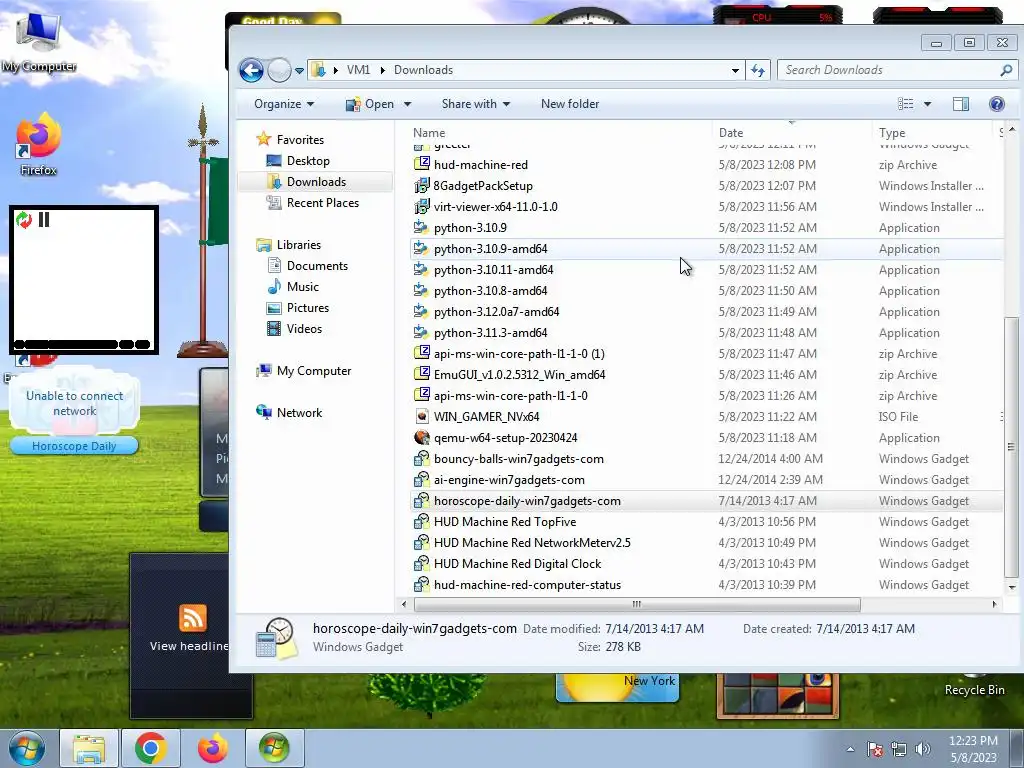The height and width of the screenshot is (768, 1024).
Task: Select api-ms-win-core-path-l1-1-0 (1) archive
Action: (706, 353)
